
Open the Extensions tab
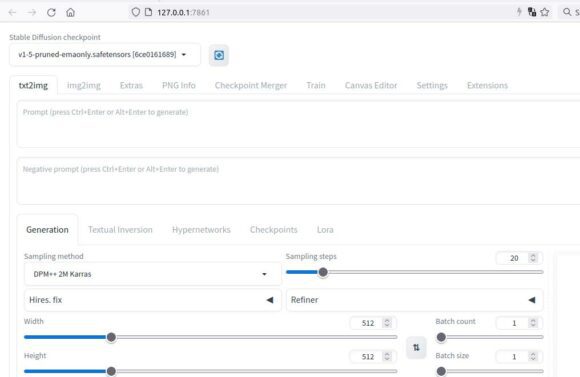click(x=487, y=85)
